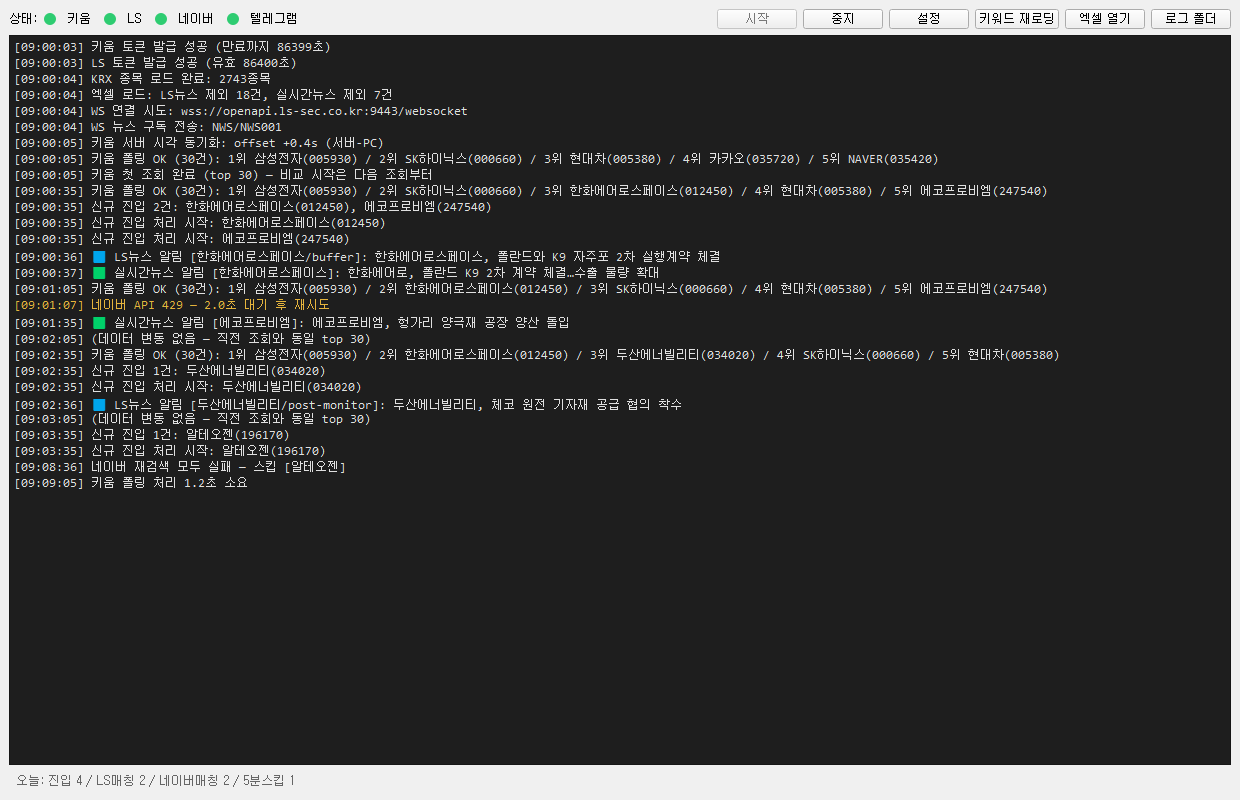Image resolution: width=1240 pixels, height=800 pixels.
Task: Click the blue square icon on the 09:00:36 LS뉴스 line
Action: [99, 257]
